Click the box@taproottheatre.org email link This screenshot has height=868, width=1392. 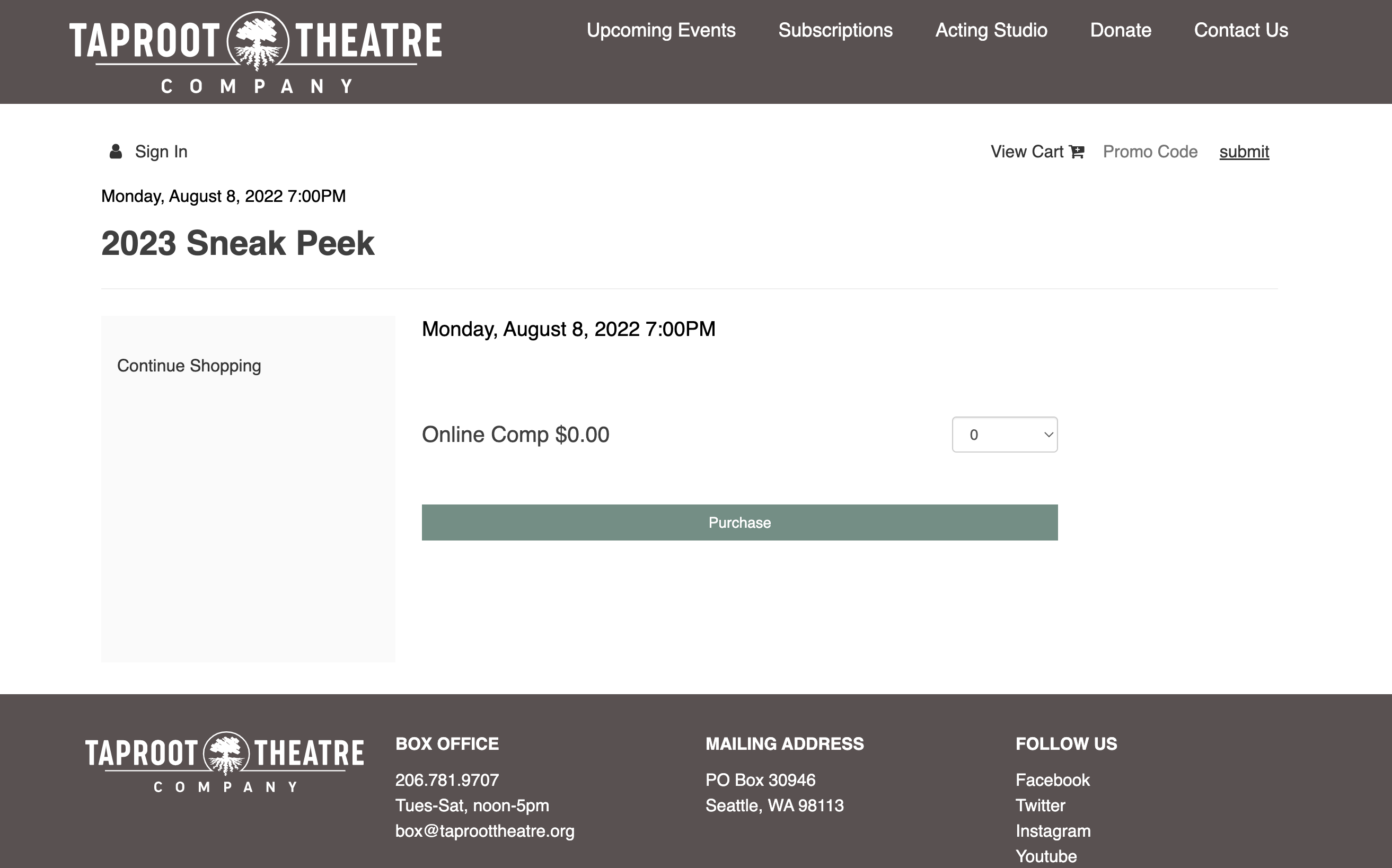pyautogui.click(x=484, y=831)
